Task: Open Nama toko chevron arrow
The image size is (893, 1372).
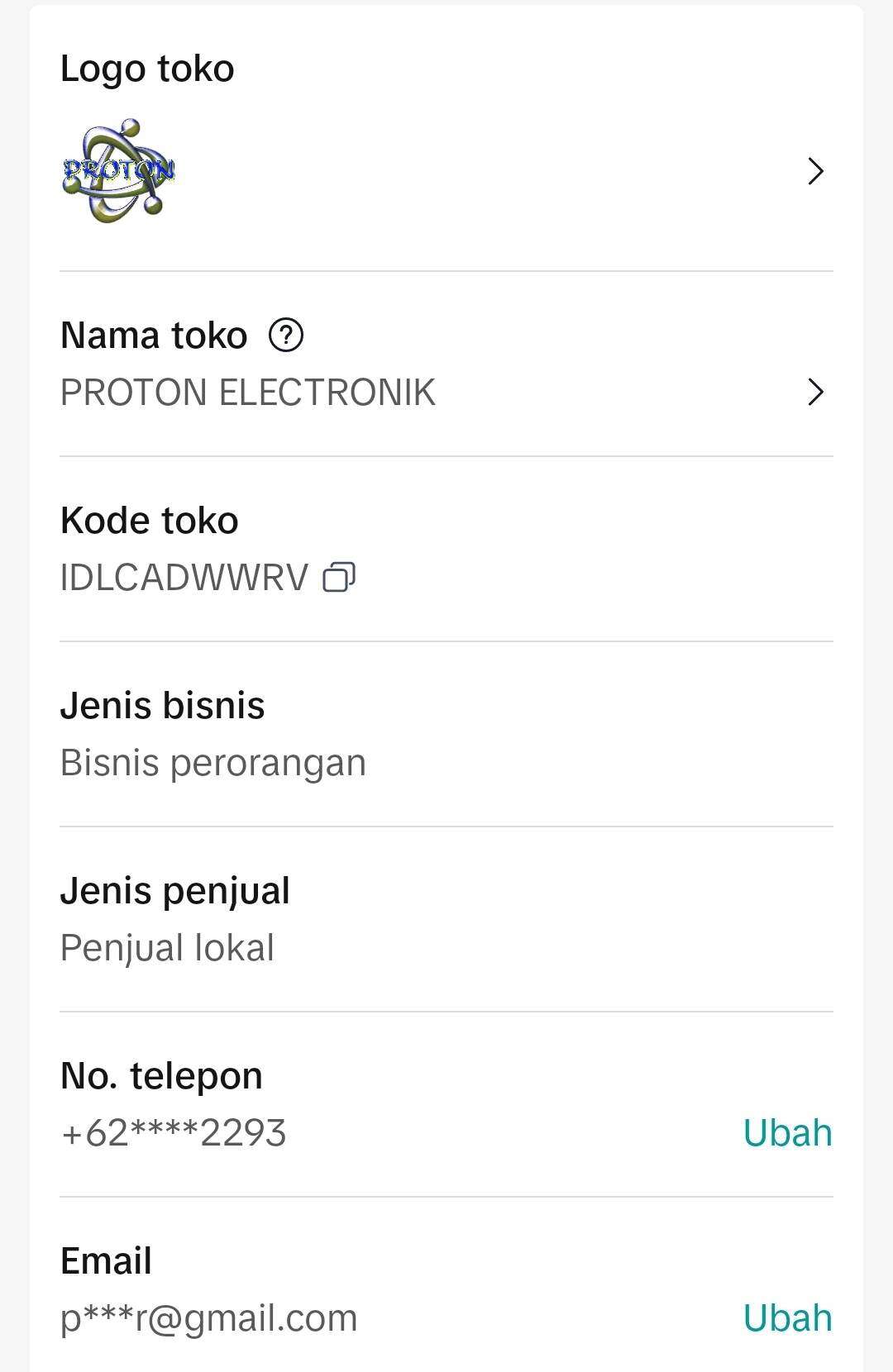Action: [815, 392]
